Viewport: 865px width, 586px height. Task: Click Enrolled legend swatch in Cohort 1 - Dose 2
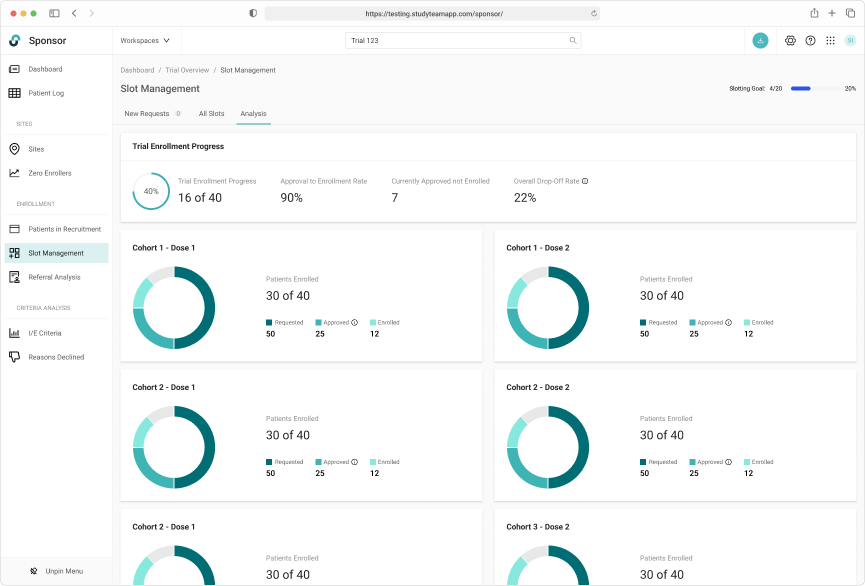tap(747, 322)
